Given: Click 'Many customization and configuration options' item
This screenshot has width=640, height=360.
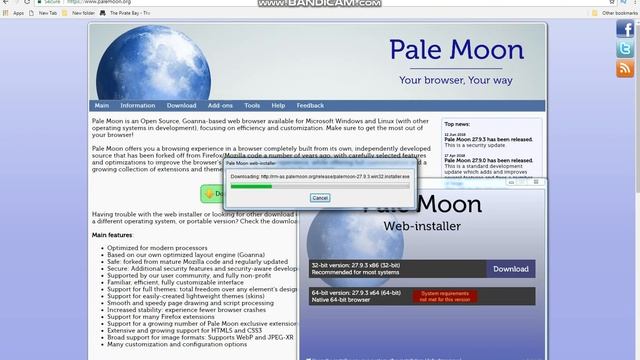Looking at the screenshot, I should pos(177,344).
